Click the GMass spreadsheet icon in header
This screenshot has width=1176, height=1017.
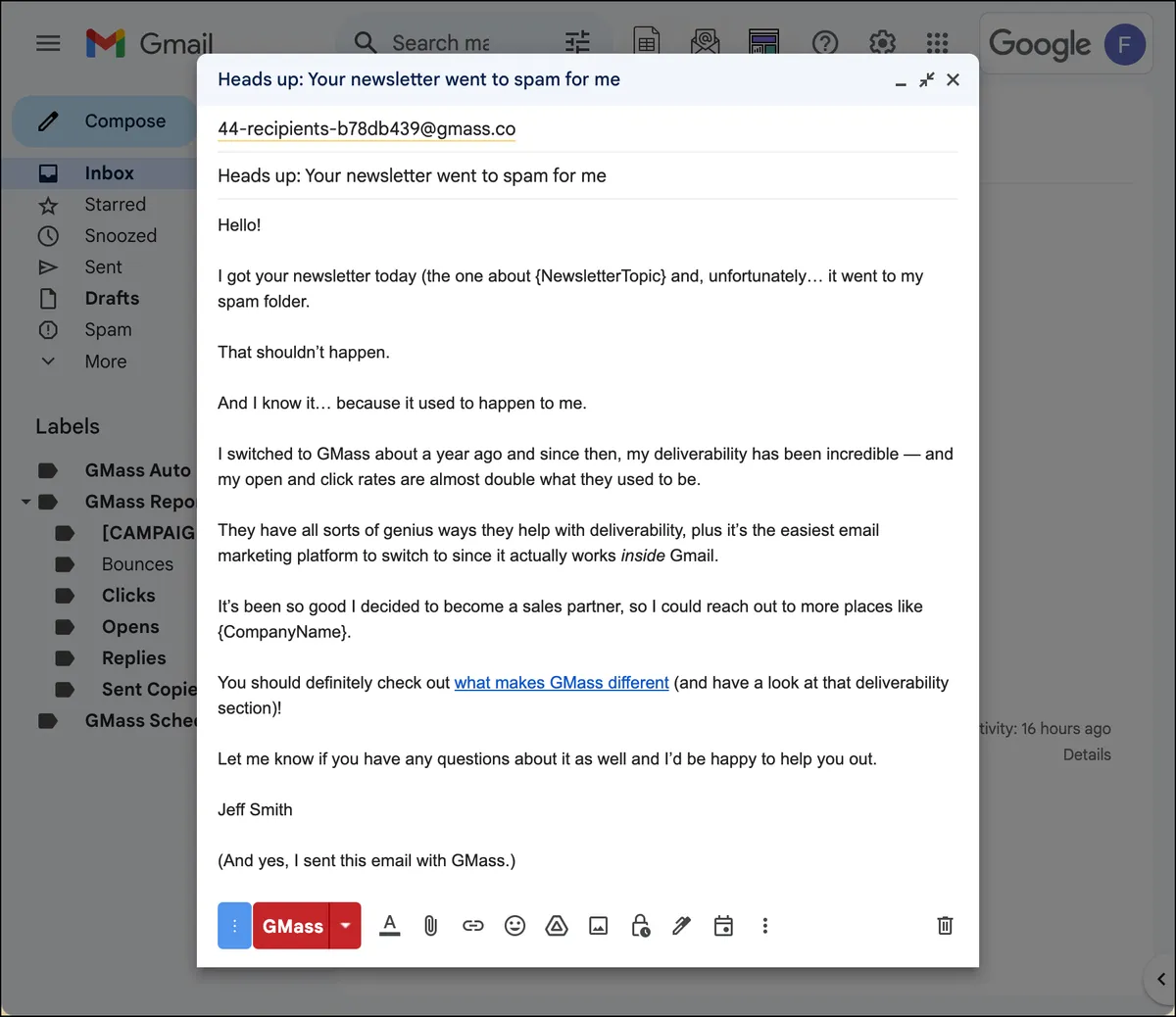point(647,42)
